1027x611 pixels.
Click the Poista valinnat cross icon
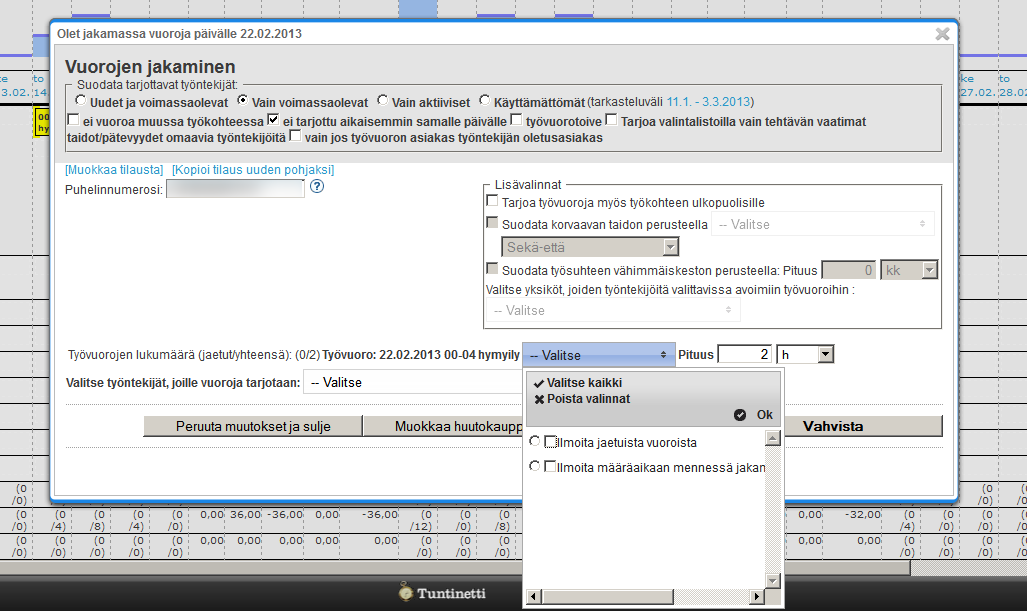tap(539, 399)
